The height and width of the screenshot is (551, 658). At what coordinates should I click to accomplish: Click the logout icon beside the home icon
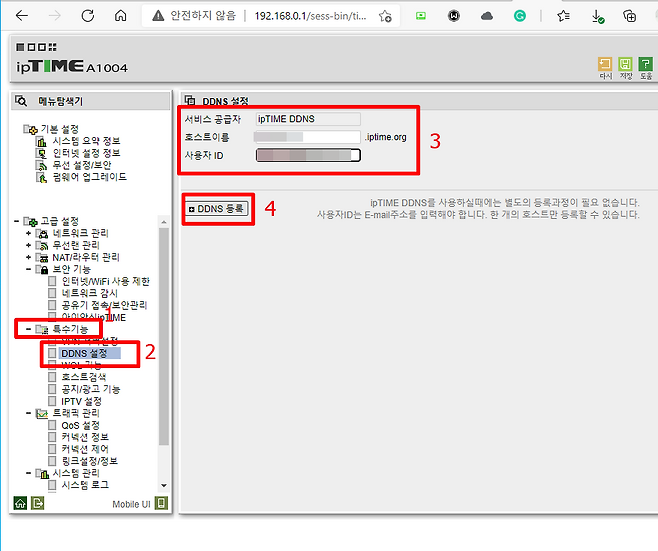pos(38,503)
